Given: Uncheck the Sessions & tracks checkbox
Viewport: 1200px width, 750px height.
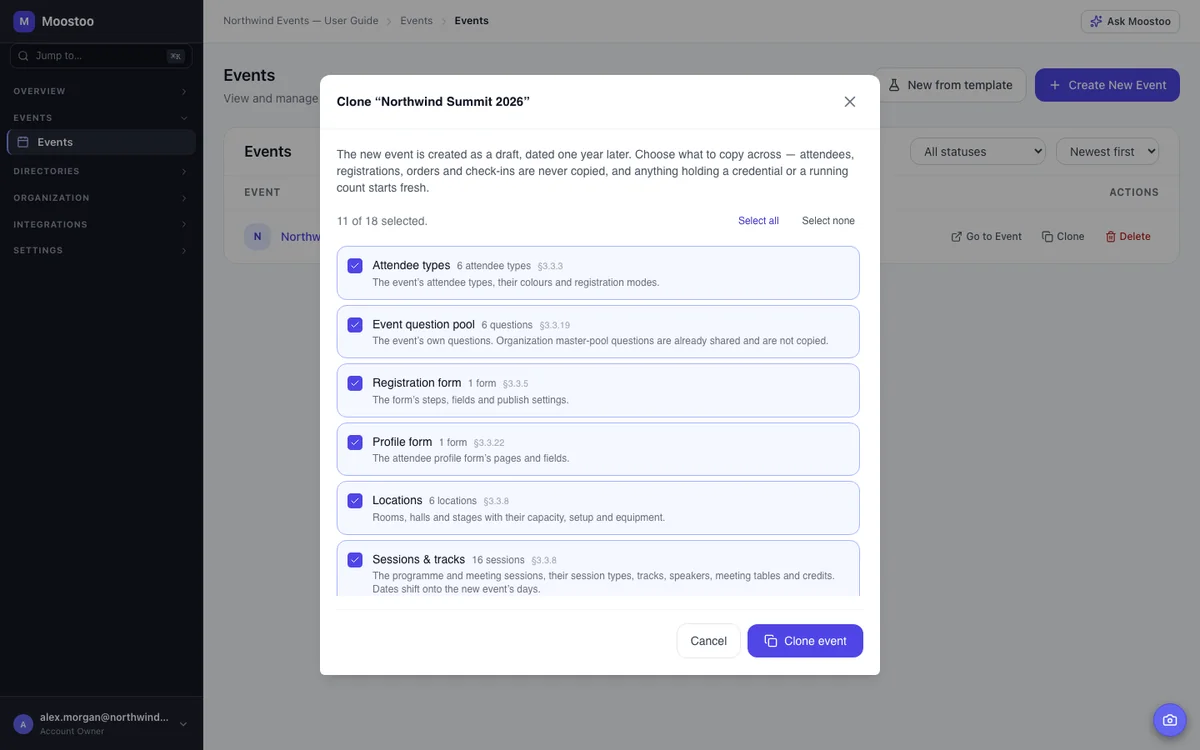Looking at the screenshot, I should [x=355, y=560].
